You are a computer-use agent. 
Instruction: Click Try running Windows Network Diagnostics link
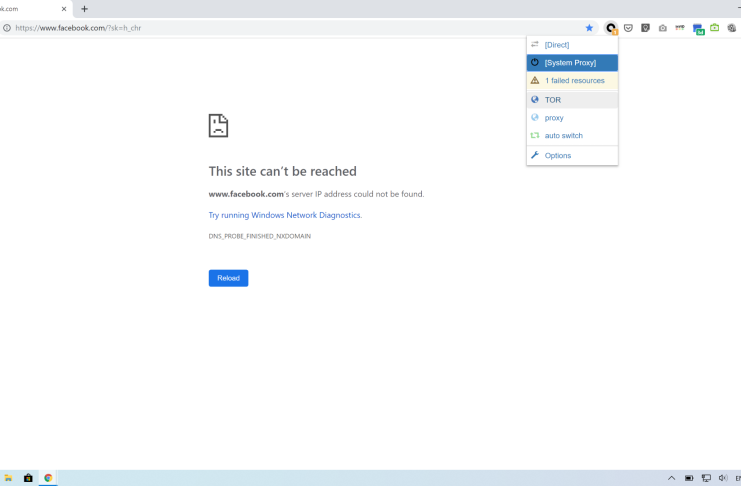[x=285, y=215]
